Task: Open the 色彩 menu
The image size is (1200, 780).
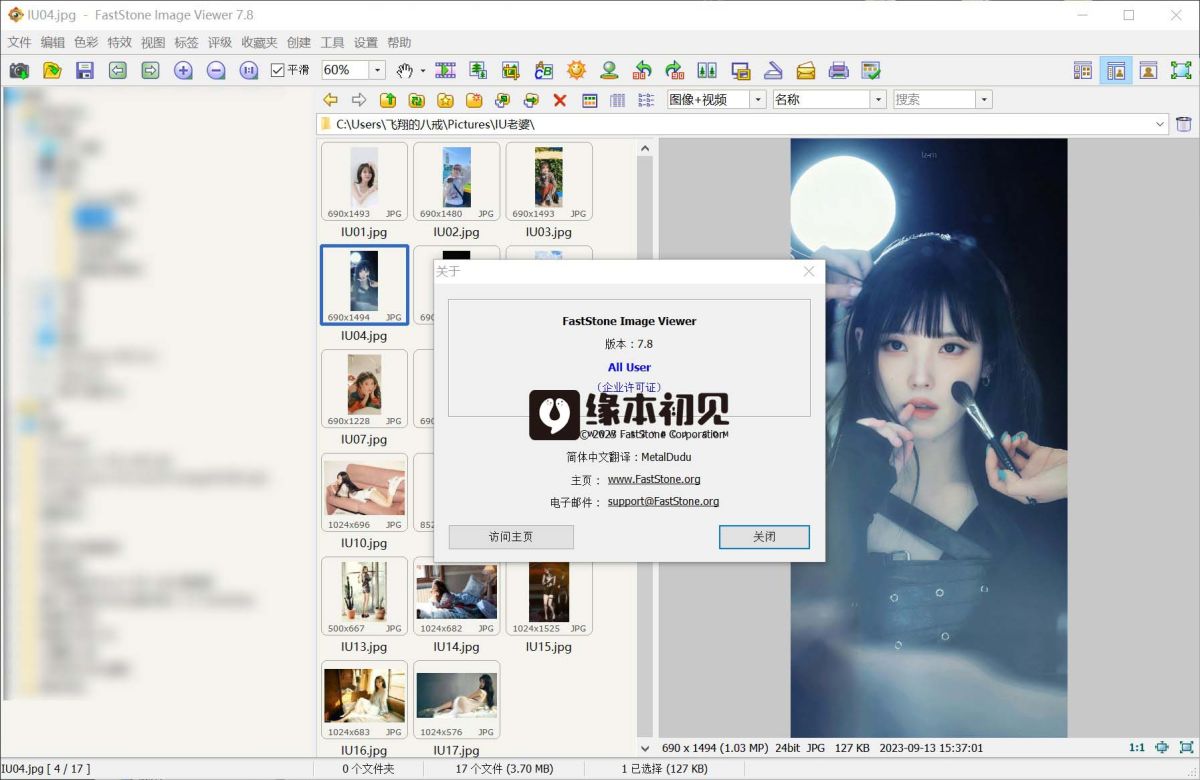Action: tap(86, 43)
